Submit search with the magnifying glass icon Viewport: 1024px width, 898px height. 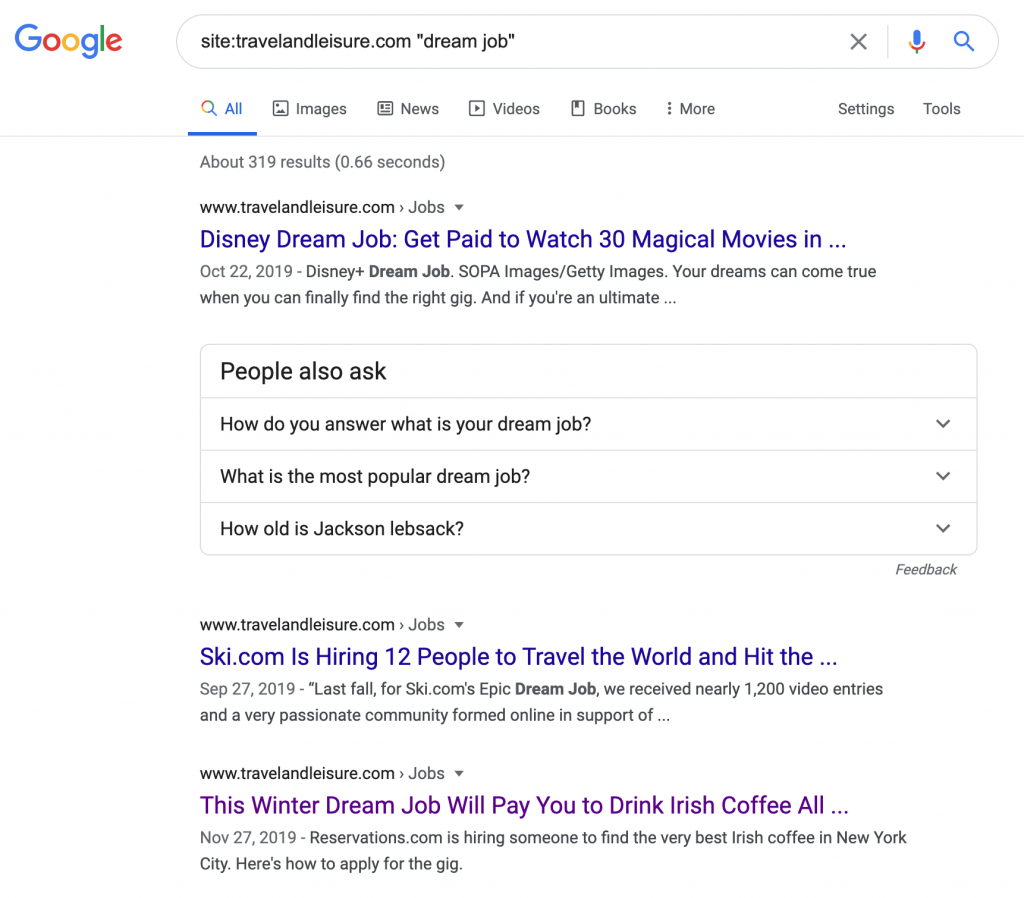click(x=963, y=42)
